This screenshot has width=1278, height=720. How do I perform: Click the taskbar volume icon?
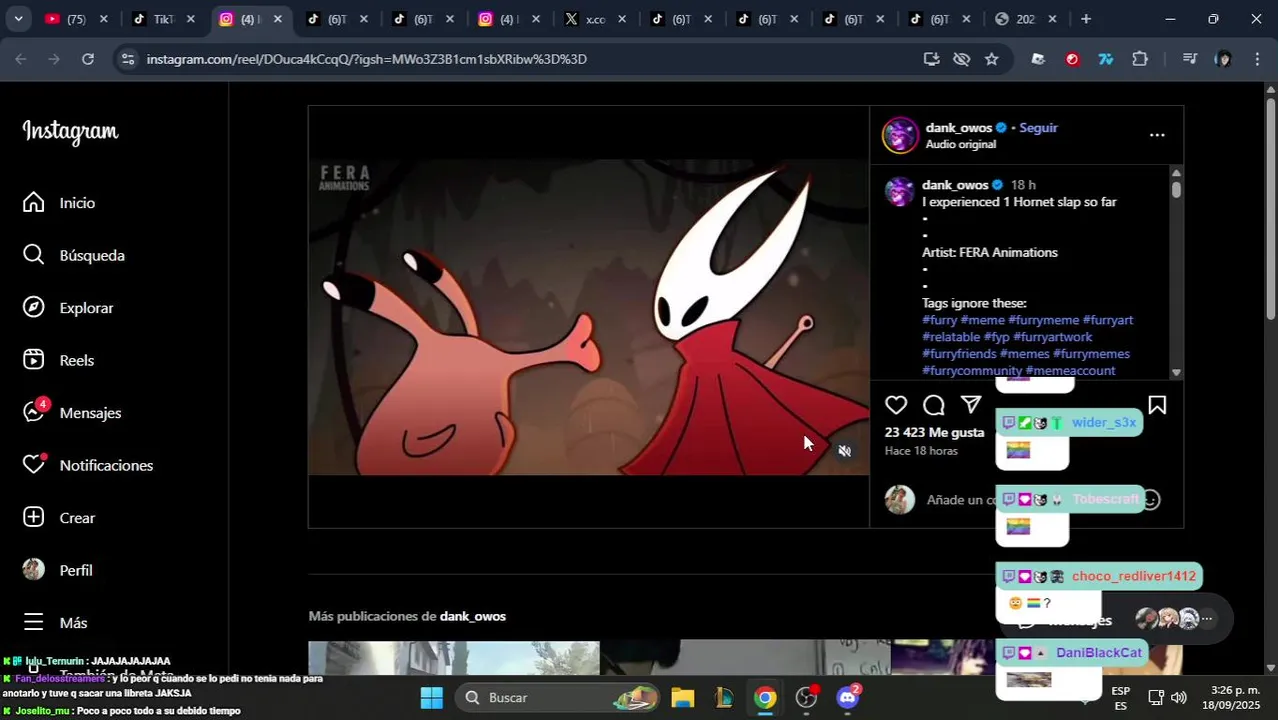coord(1179,697)
